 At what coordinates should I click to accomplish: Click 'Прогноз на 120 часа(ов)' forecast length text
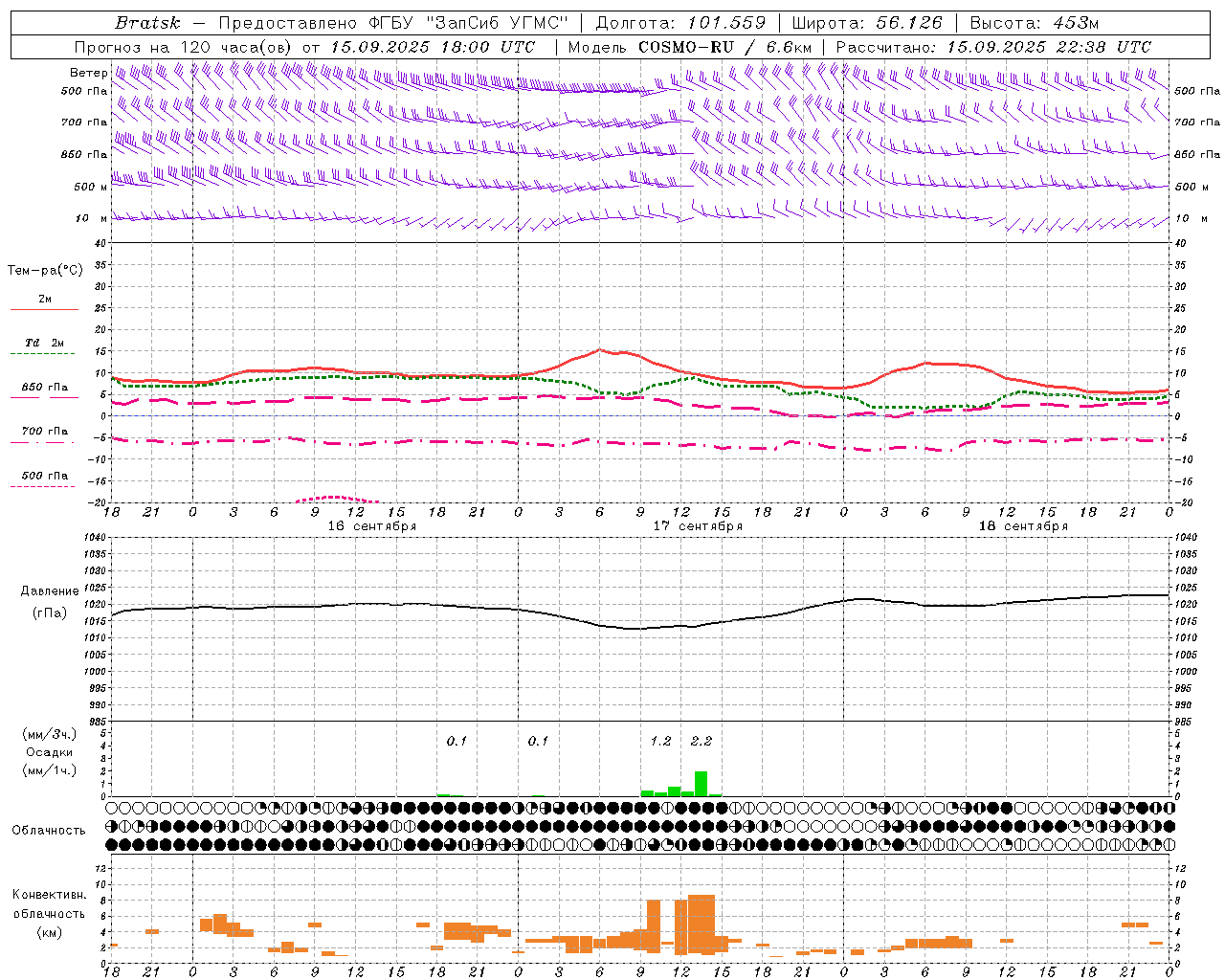[x=184, y=47]
